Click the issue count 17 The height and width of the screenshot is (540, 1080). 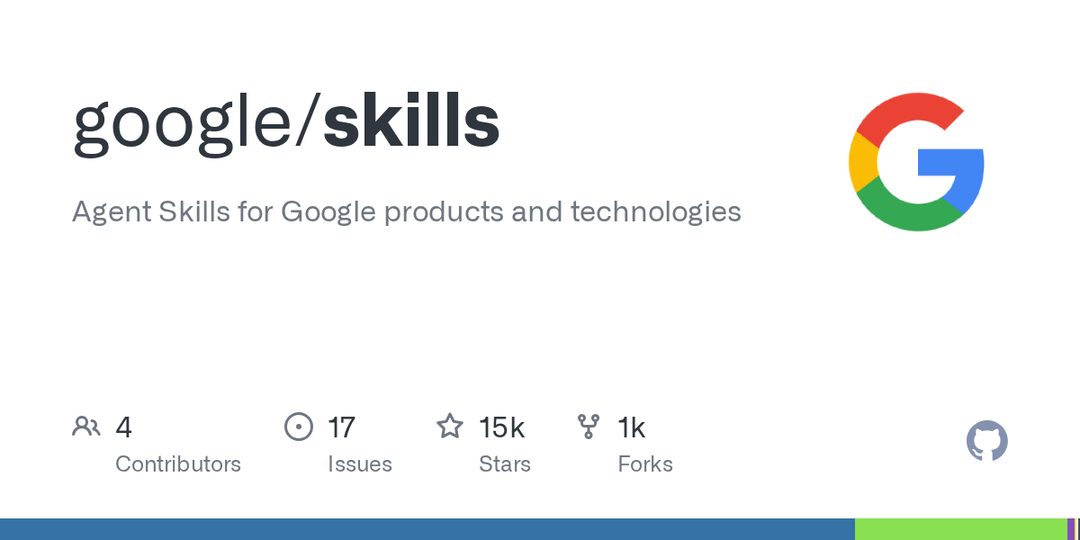point(341,428)
